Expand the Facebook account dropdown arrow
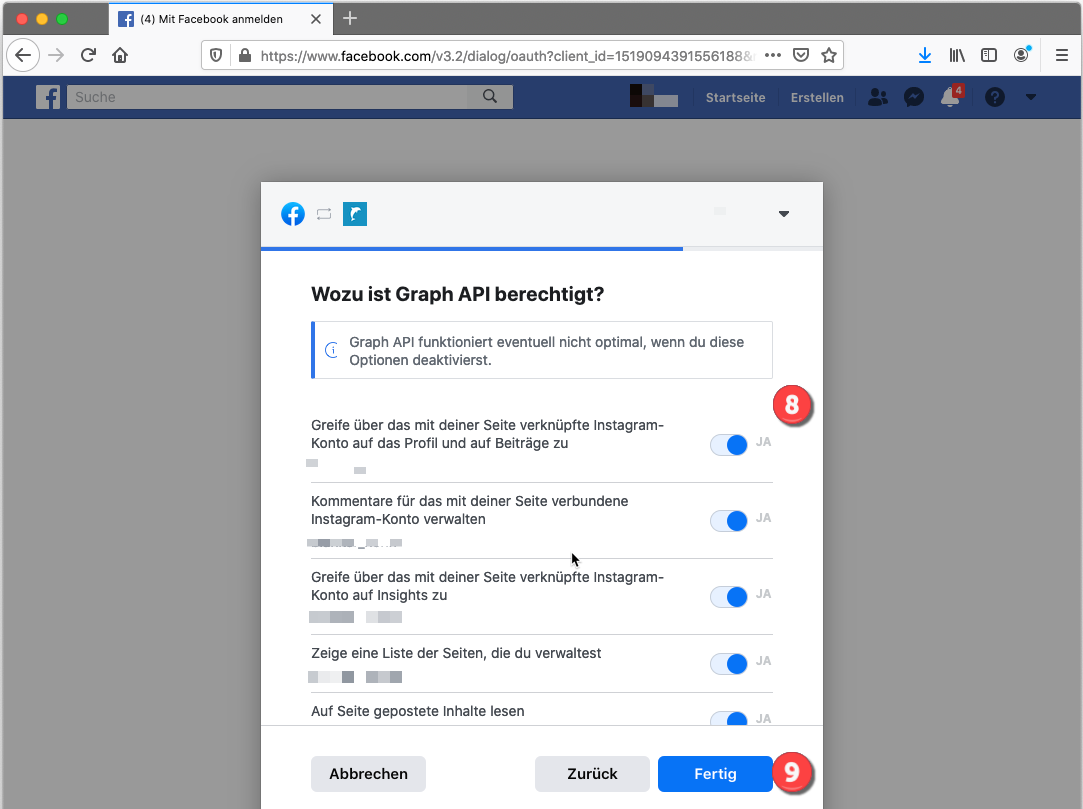Image resolution: width=1083 pixels, height=809 pixels. coord(1031,97)
